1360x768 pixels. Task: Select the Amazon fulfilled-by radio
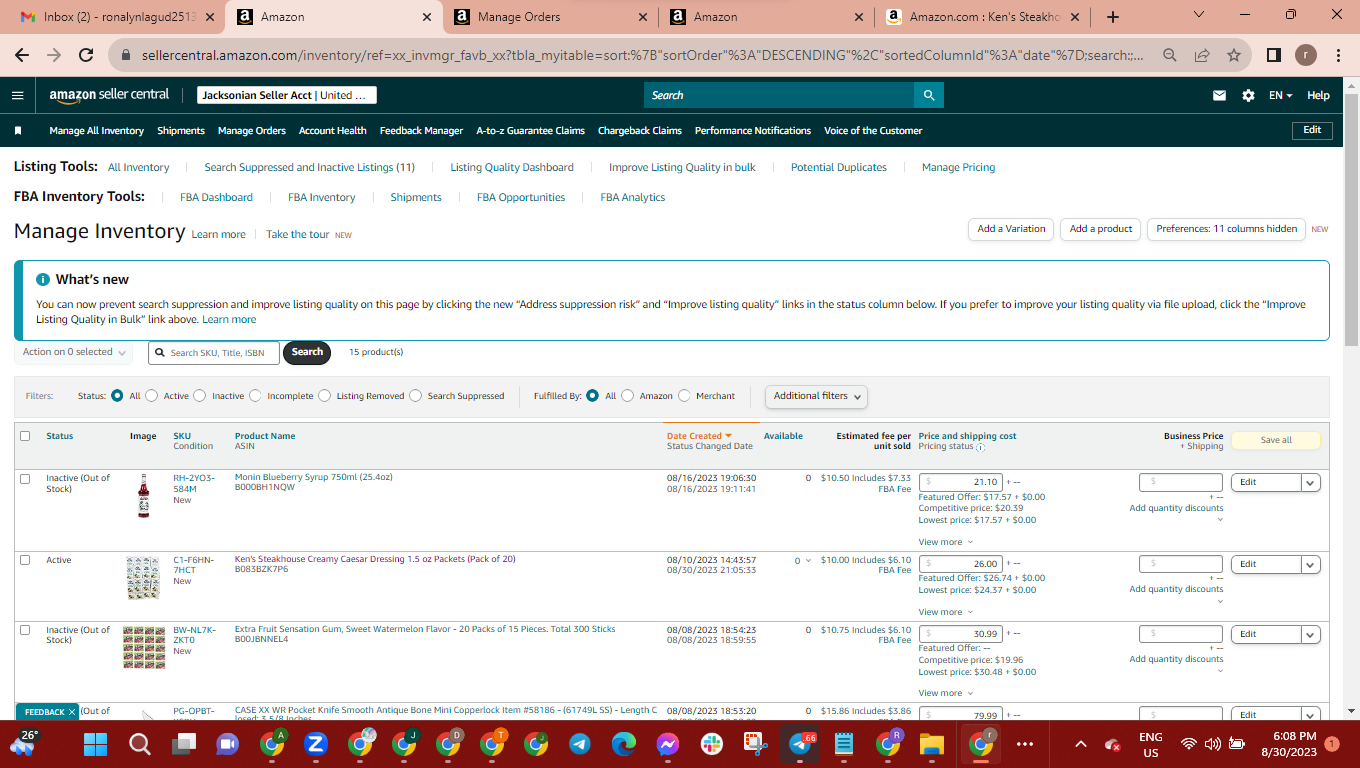click(628, 396)
